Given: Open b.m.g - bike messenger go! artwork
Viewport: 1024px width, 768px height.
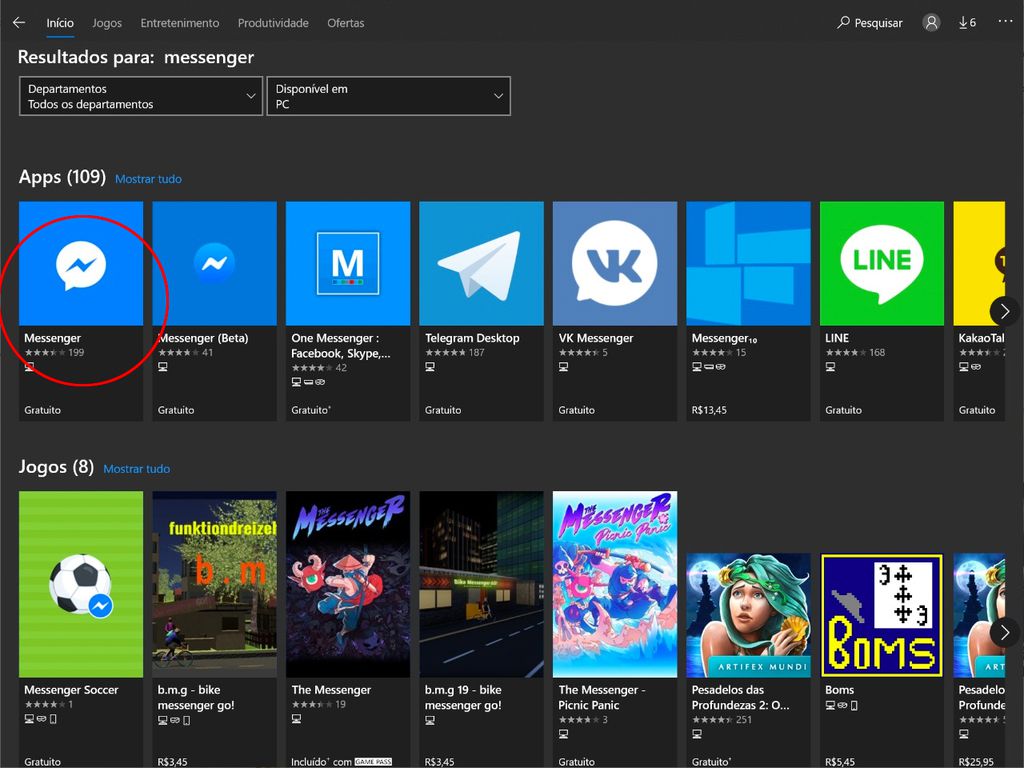Looking at the screenshot, I should point(214,584).
